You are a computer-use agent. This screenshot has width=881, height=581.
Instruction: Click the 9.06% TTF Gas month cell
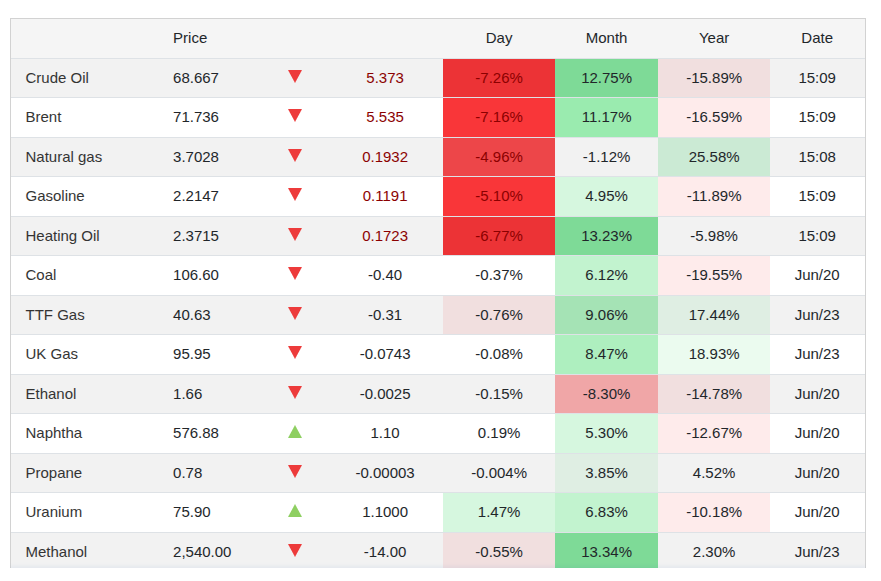[606, 315]
